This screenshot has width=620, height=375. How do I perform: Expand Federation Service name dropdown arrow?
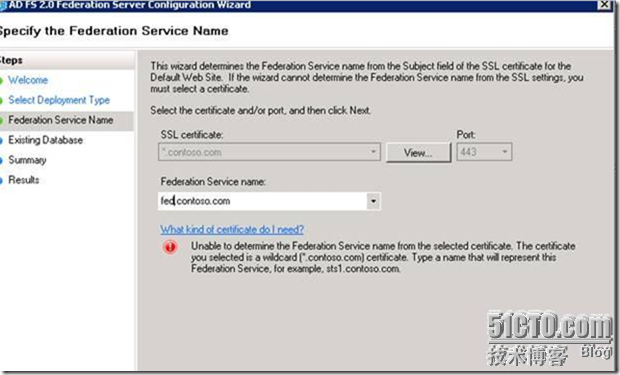(373, 201)
